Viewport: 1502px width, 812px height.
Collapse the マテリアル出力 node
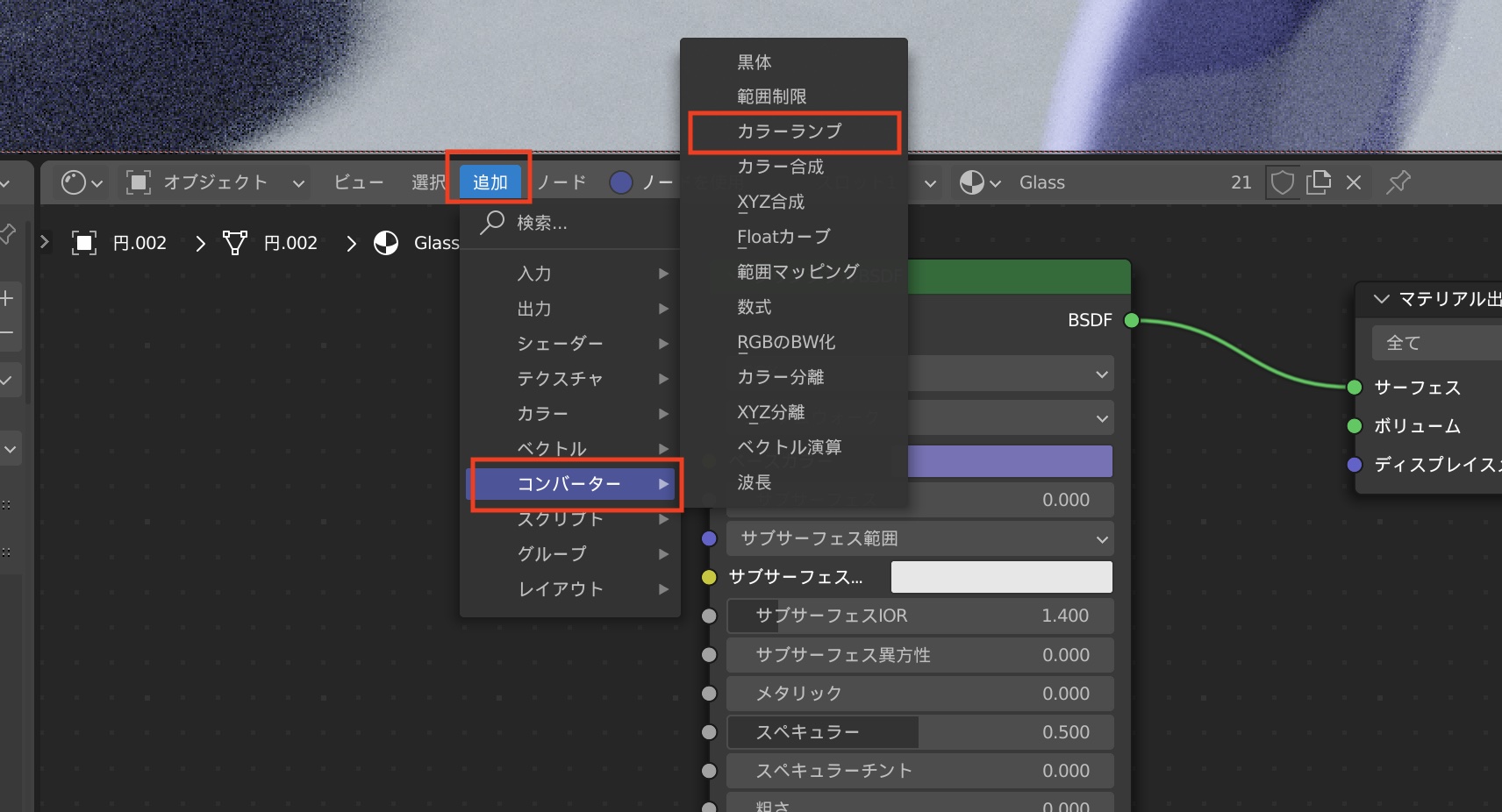tap(1381, 299)
